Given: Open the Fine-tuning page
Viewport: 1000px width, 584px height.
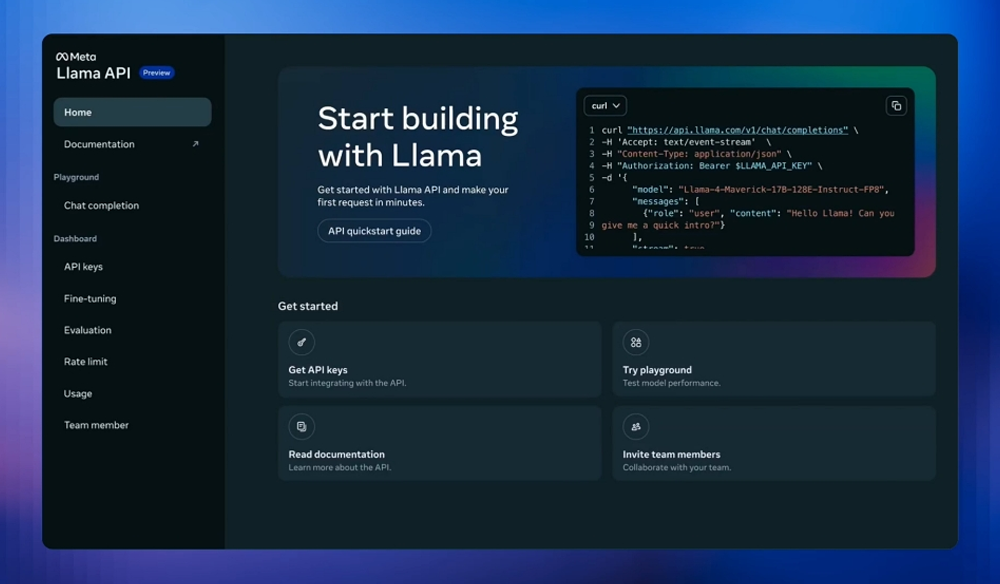Looking at the screenshot, I should (x=90, y=299).
